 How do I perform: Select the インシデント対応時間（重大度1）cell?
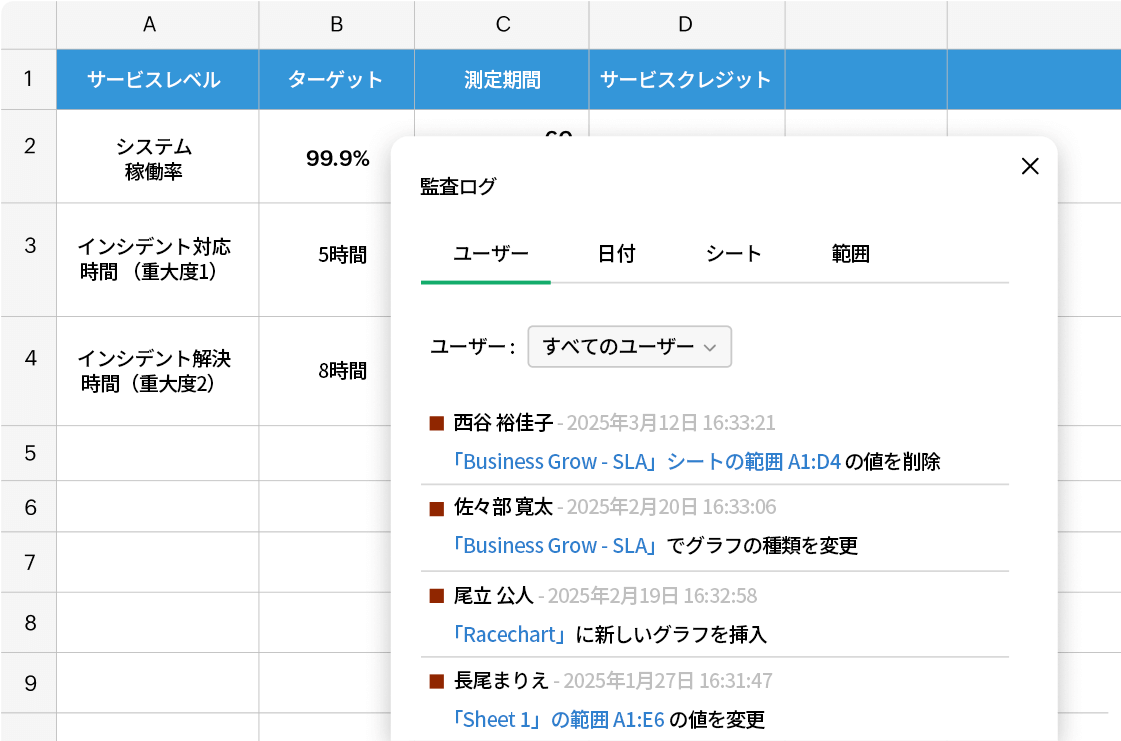(157, 260)
